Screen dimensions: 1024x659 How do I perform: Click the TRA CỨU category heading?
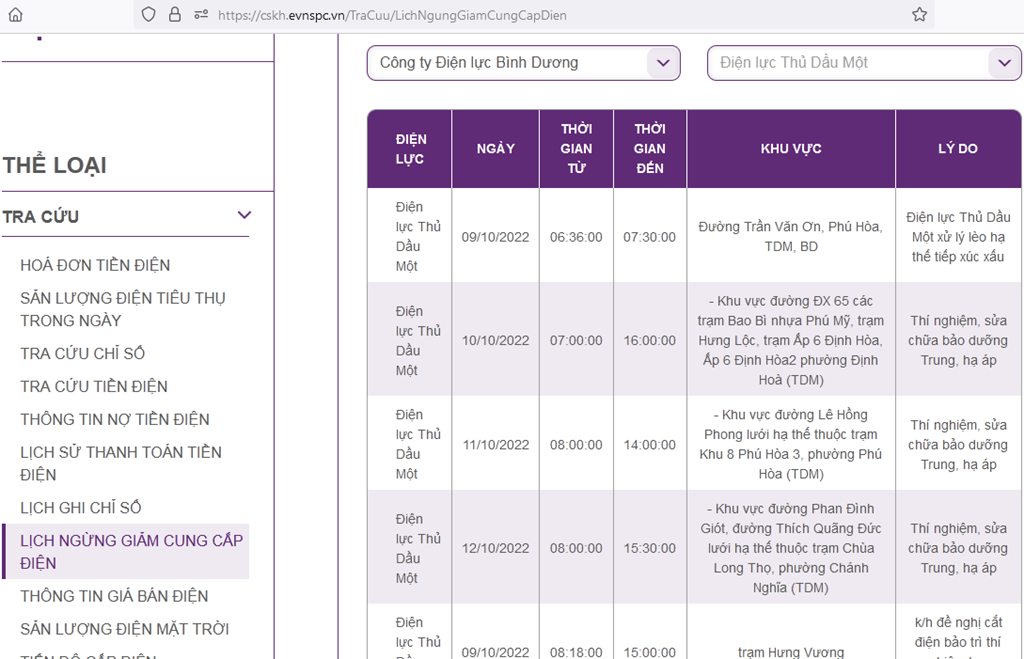pos(40,216)
